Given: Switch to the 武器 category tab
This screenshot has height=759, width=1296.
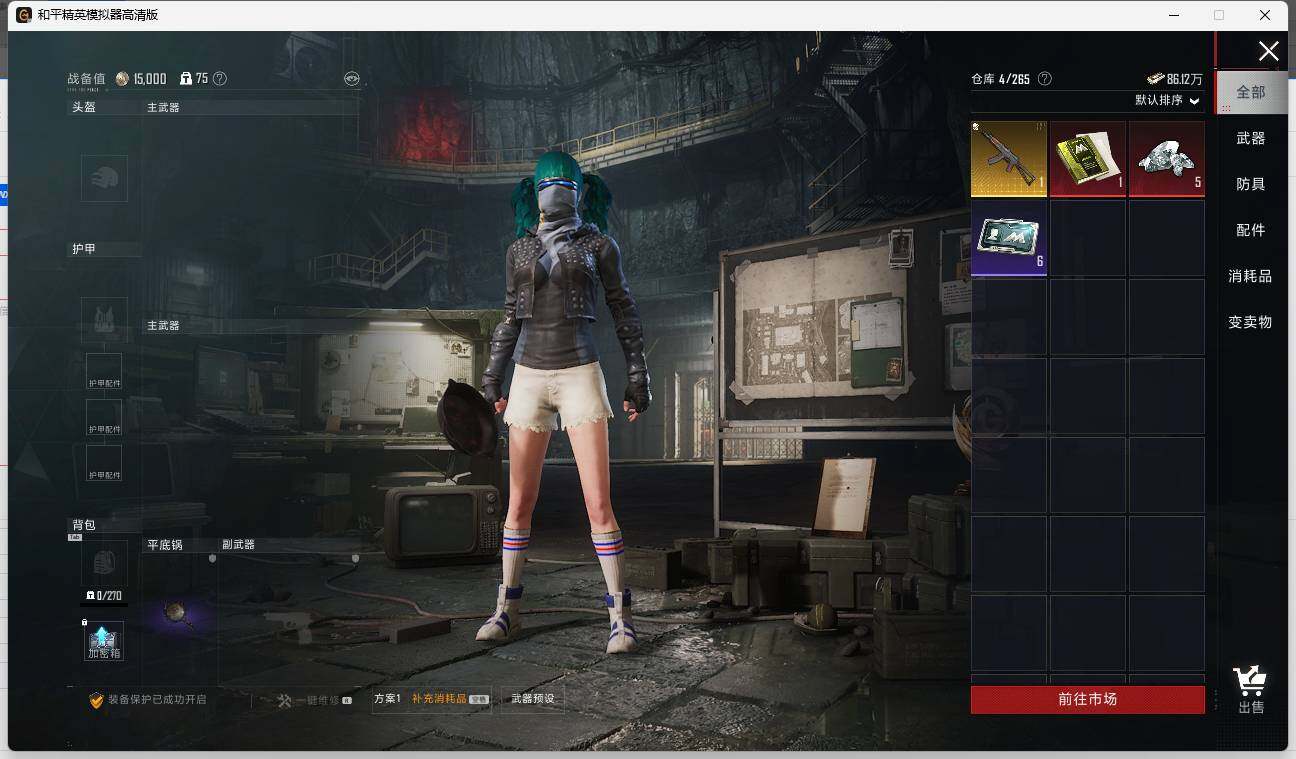Looking at the screenshot, I should tap(1251, 138).
